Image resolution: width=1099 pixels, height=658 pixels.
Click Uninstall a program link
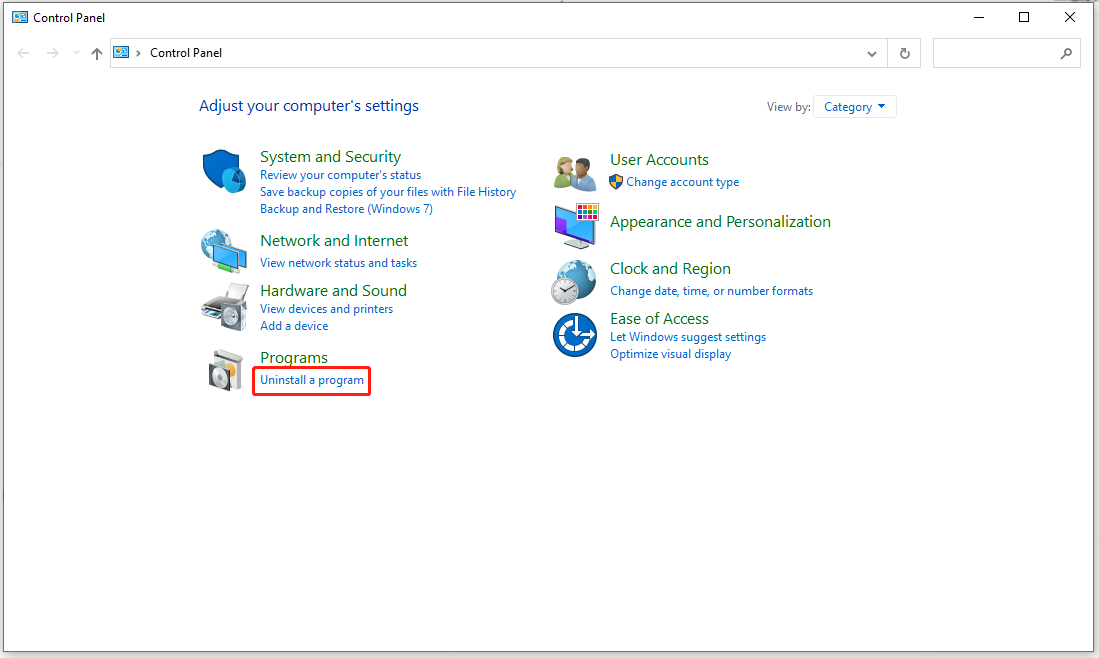(312, 380)
